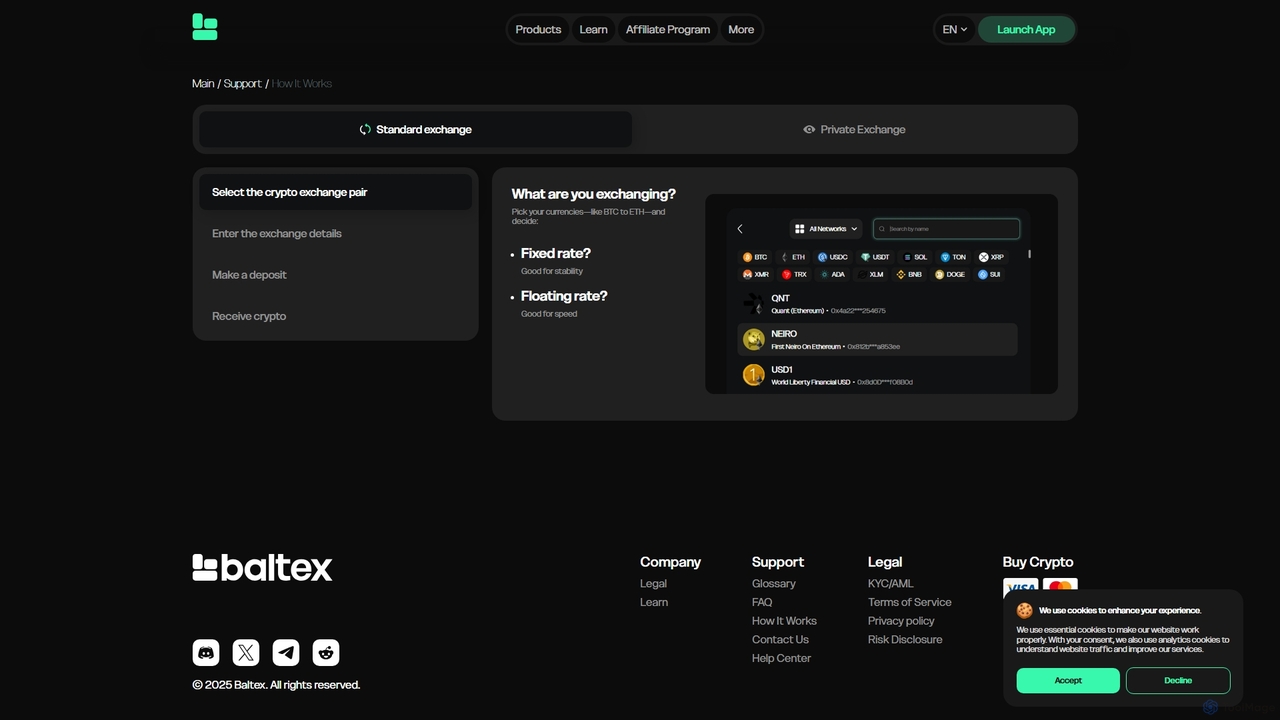Click the USD1 gold coin logo
1280x720 pixels.
pyautogui.click(x=753, y=375)
